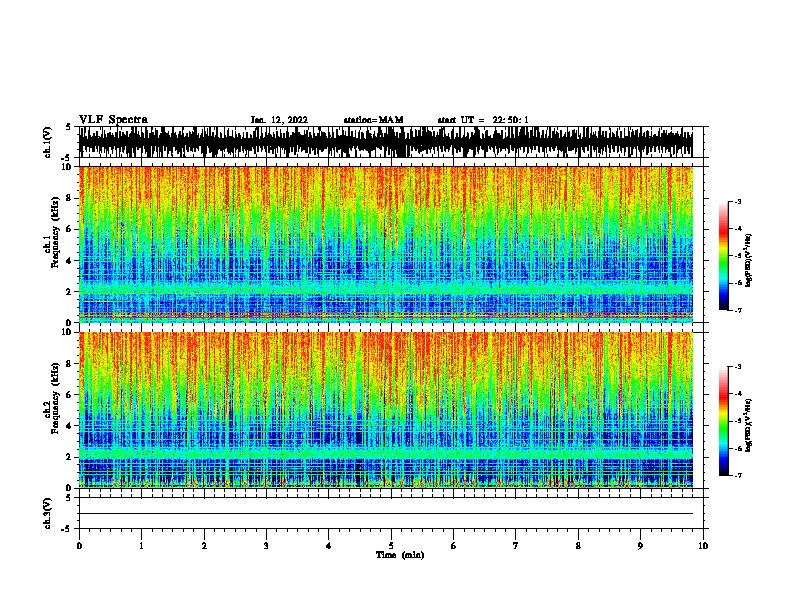Click the flat ch.3(V) trace line
Viewport: 792px width, 612px height.
point(386,514)
